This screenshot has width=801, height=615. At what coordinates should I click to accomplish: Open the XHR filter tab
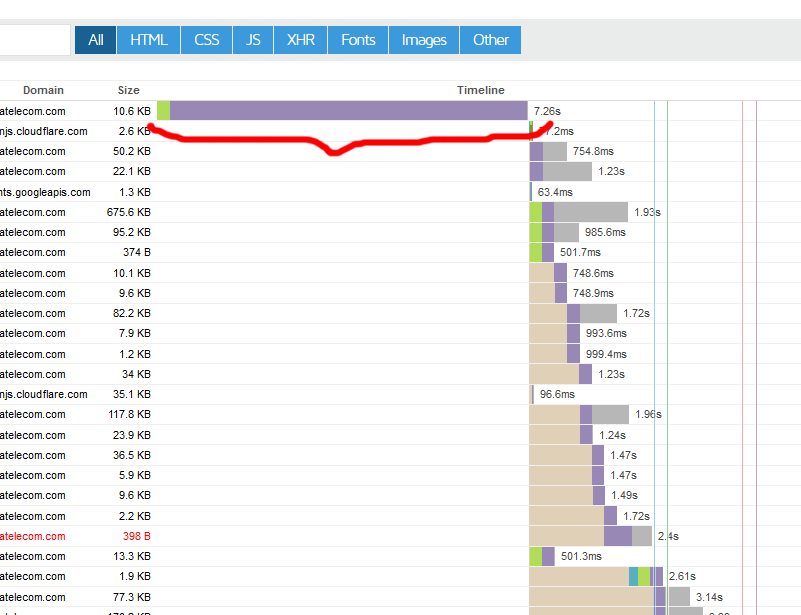click(300, 40)
